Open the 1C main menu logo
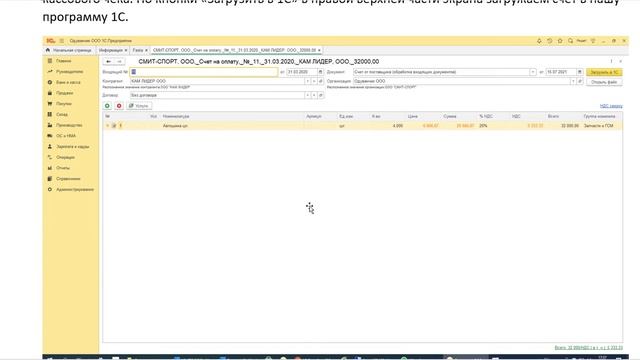The image size is (640, 360). 50,41
